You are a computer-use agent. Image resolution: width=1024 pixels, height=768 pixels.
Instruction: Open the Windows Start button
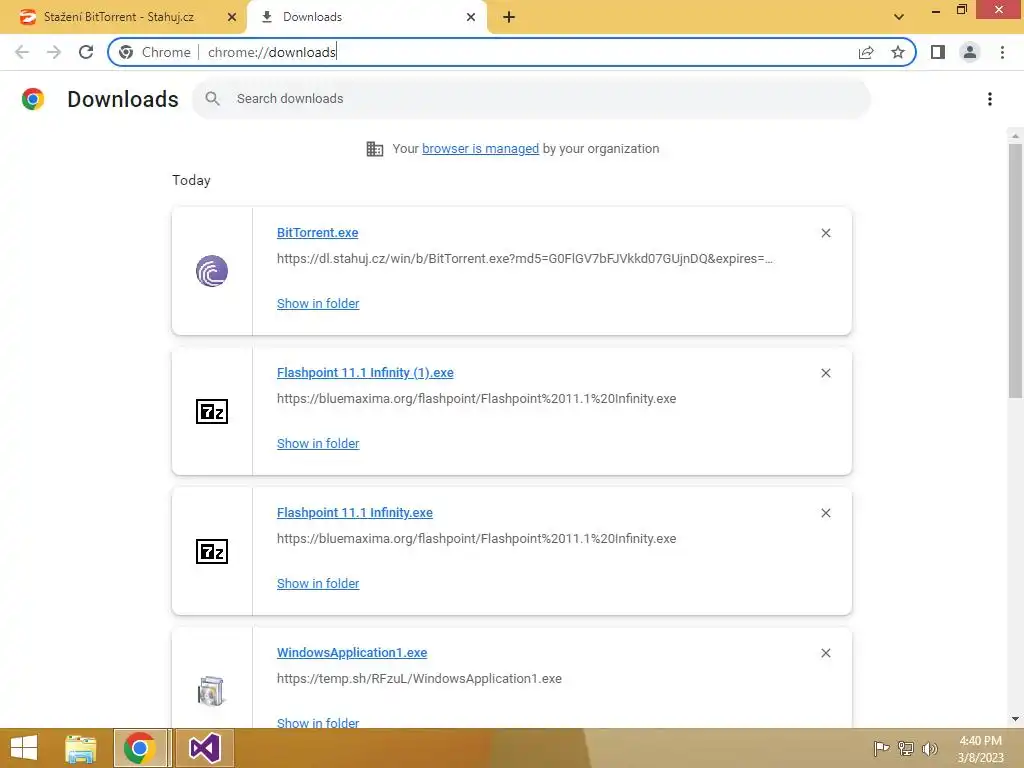pos(24,748)
